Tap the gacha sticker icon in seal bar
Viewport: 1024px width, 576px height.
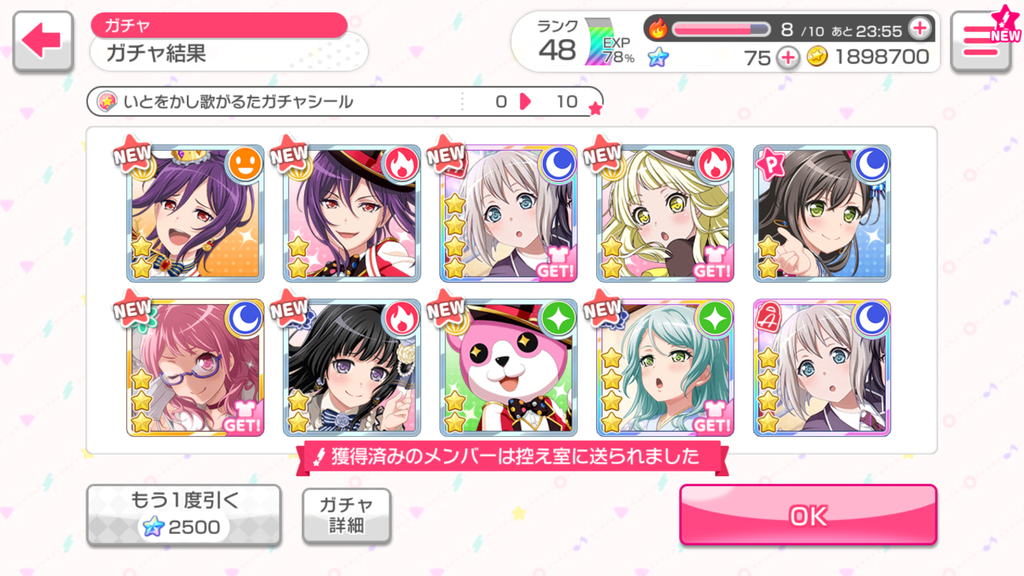point(106,101)
